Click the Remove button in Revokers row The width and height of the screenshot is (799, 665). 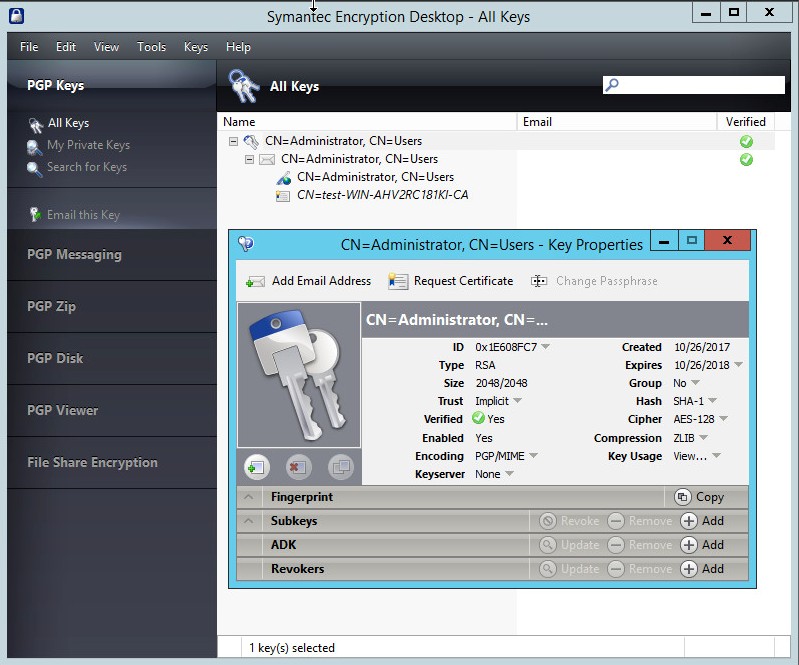tap(640, 569)
